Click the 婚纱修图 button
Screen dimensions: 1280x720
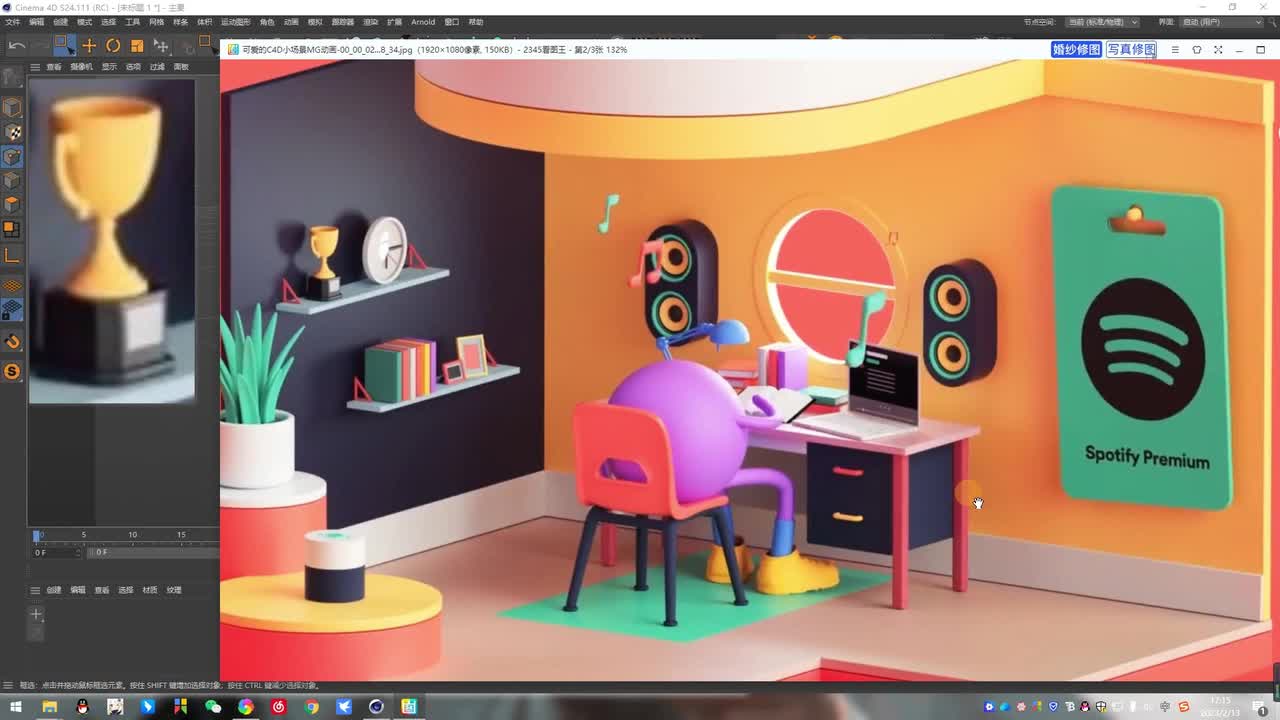[x=1076, y=49]
